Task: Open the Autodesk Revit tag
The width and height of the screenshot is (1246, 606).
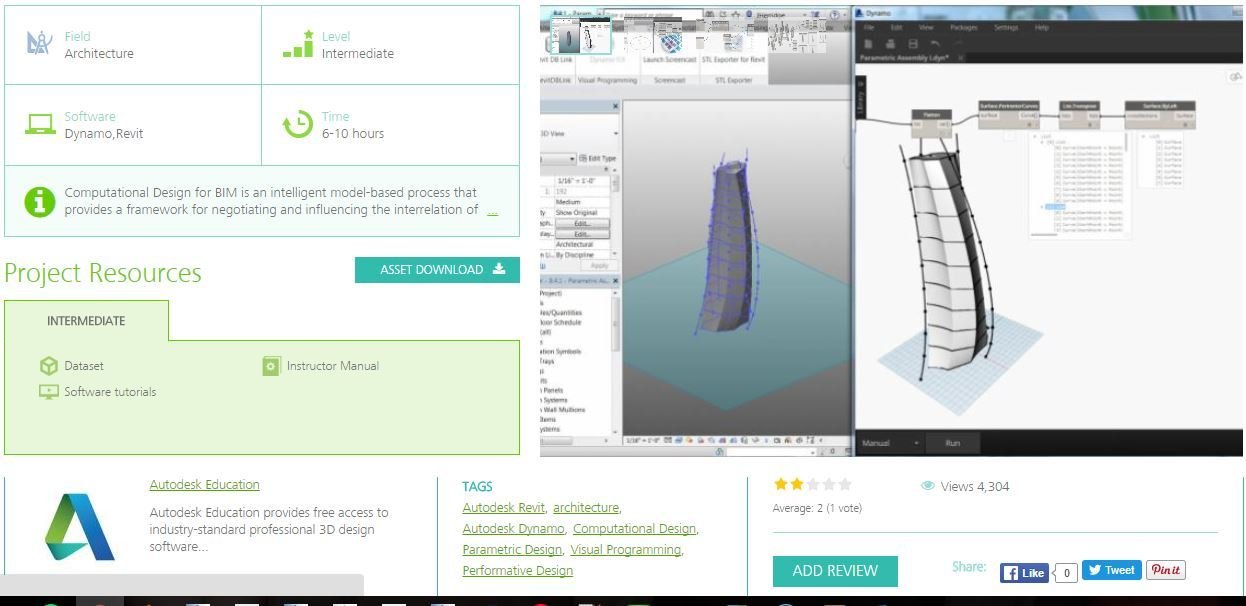Action: [x=504, y=508]
